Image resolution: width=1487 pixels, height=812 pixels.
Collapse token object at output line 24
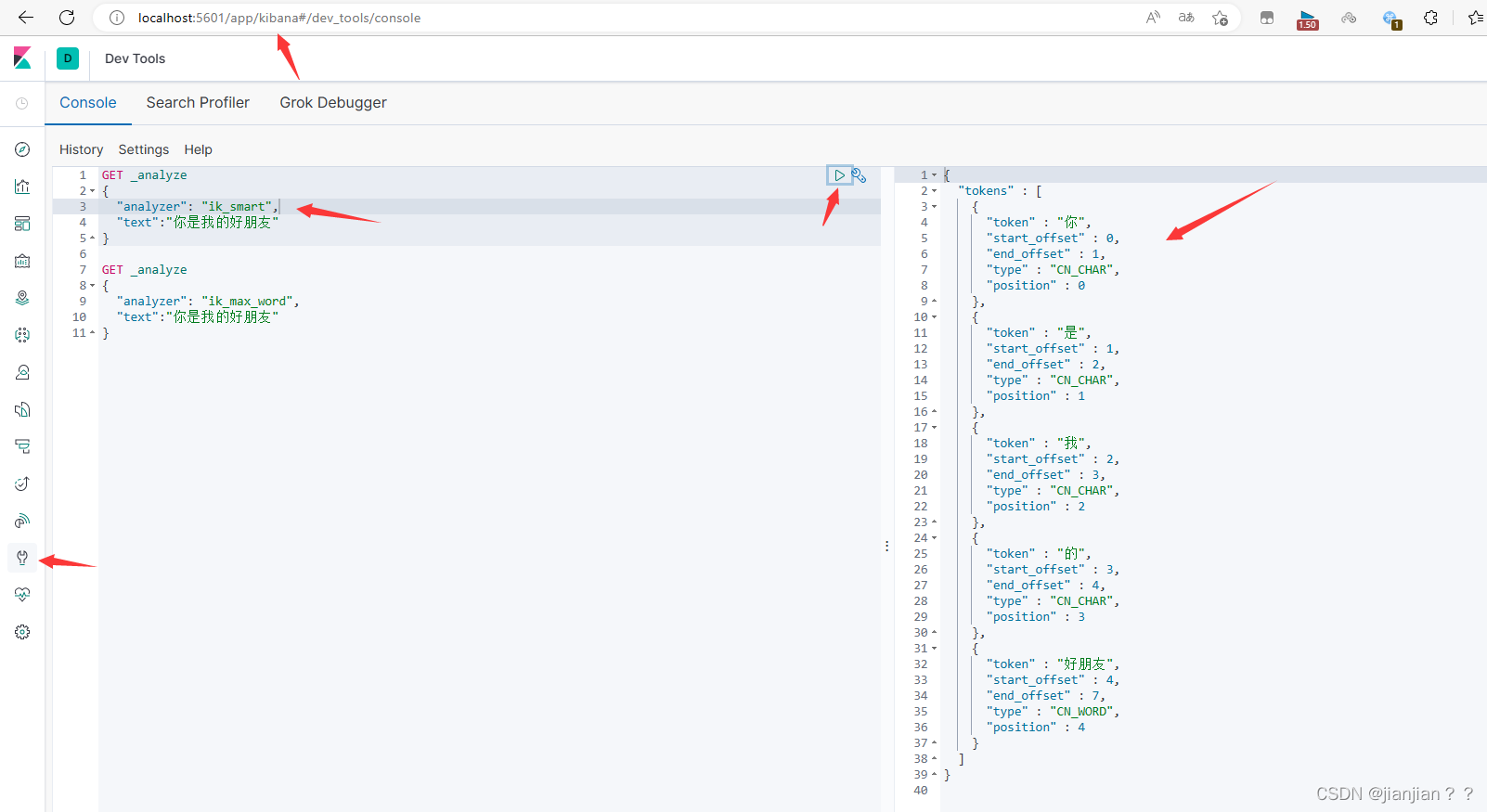point(935,538)
